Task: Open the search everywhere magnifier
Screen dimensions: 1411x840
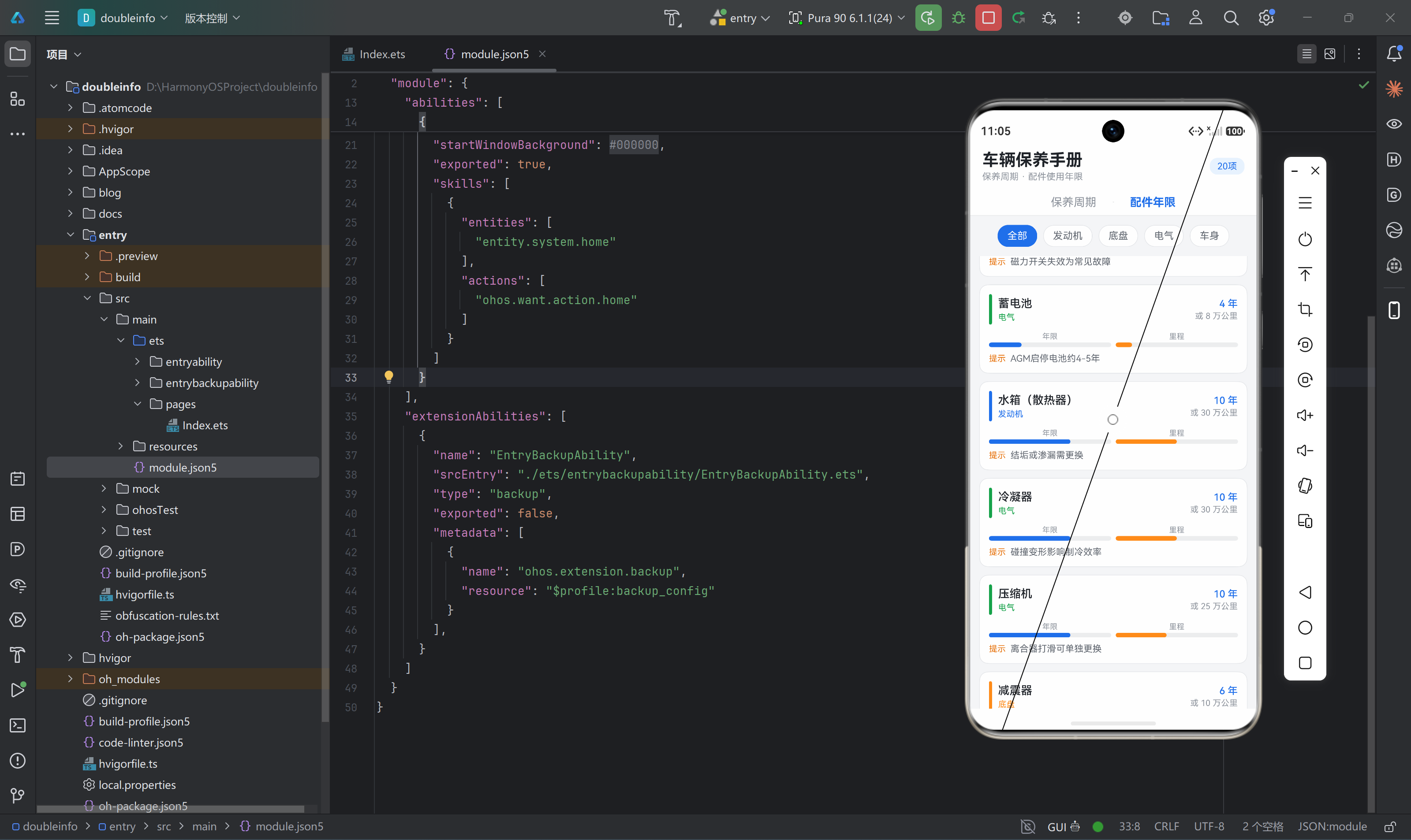Action: pyautogui.click(x=1231, y=18)
